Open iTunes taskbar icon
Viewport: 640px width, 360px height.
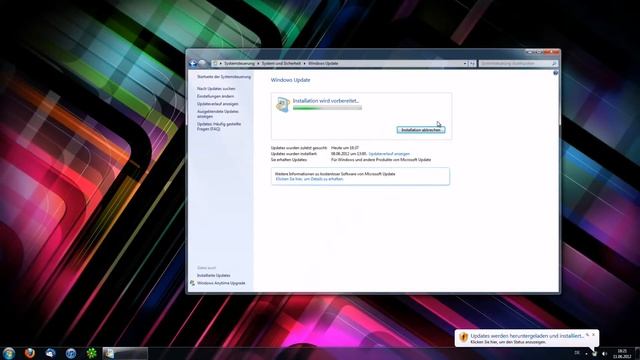click(71, 353)
